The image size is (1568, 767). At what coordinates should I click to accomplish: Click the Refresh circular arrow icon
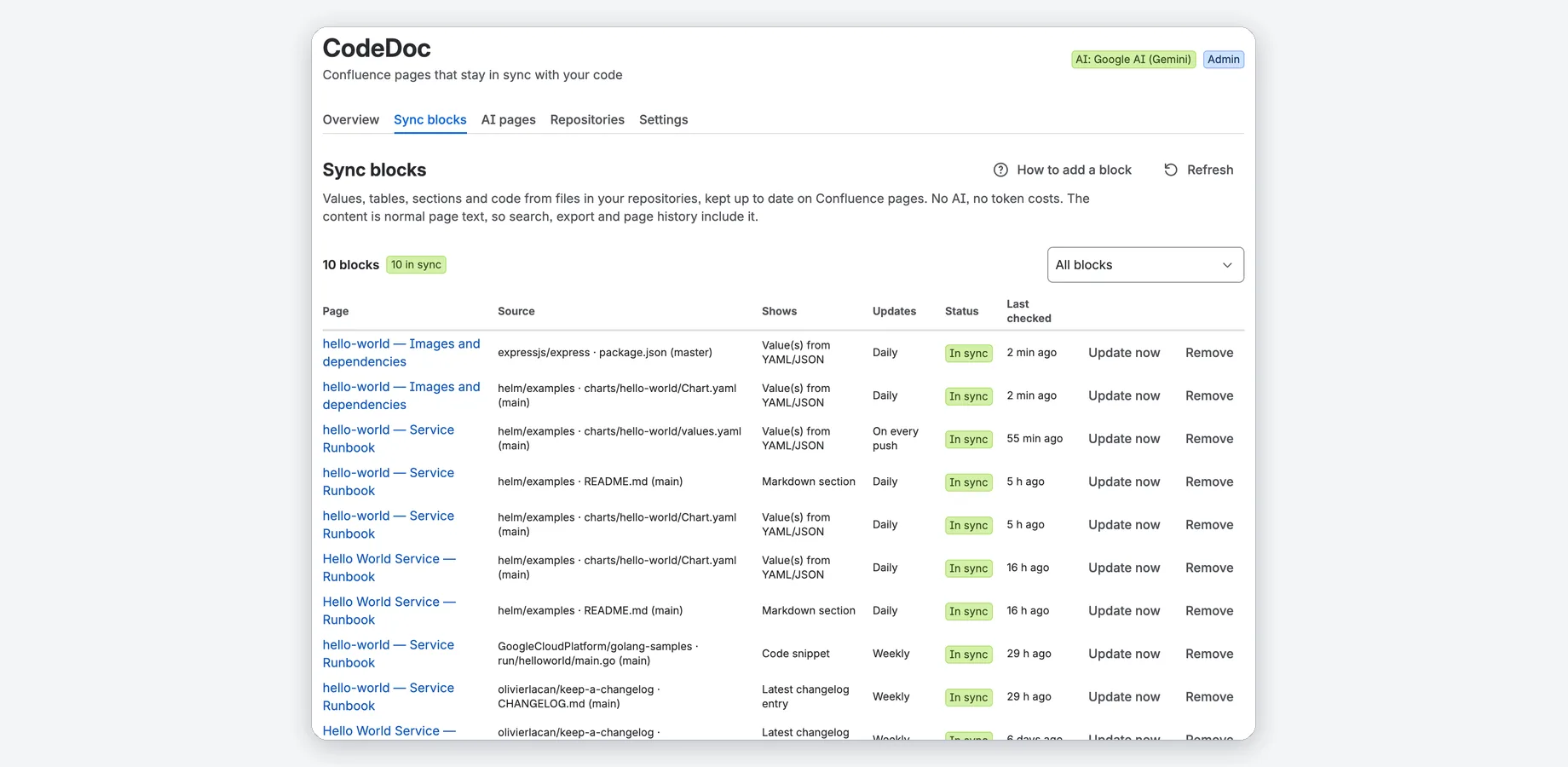[1171, 170]
